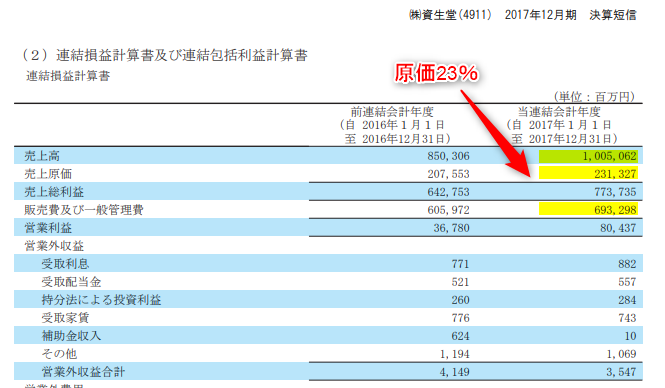665x388 pixels.
Task: Click the value 605,972
Action: pos(448,210)
